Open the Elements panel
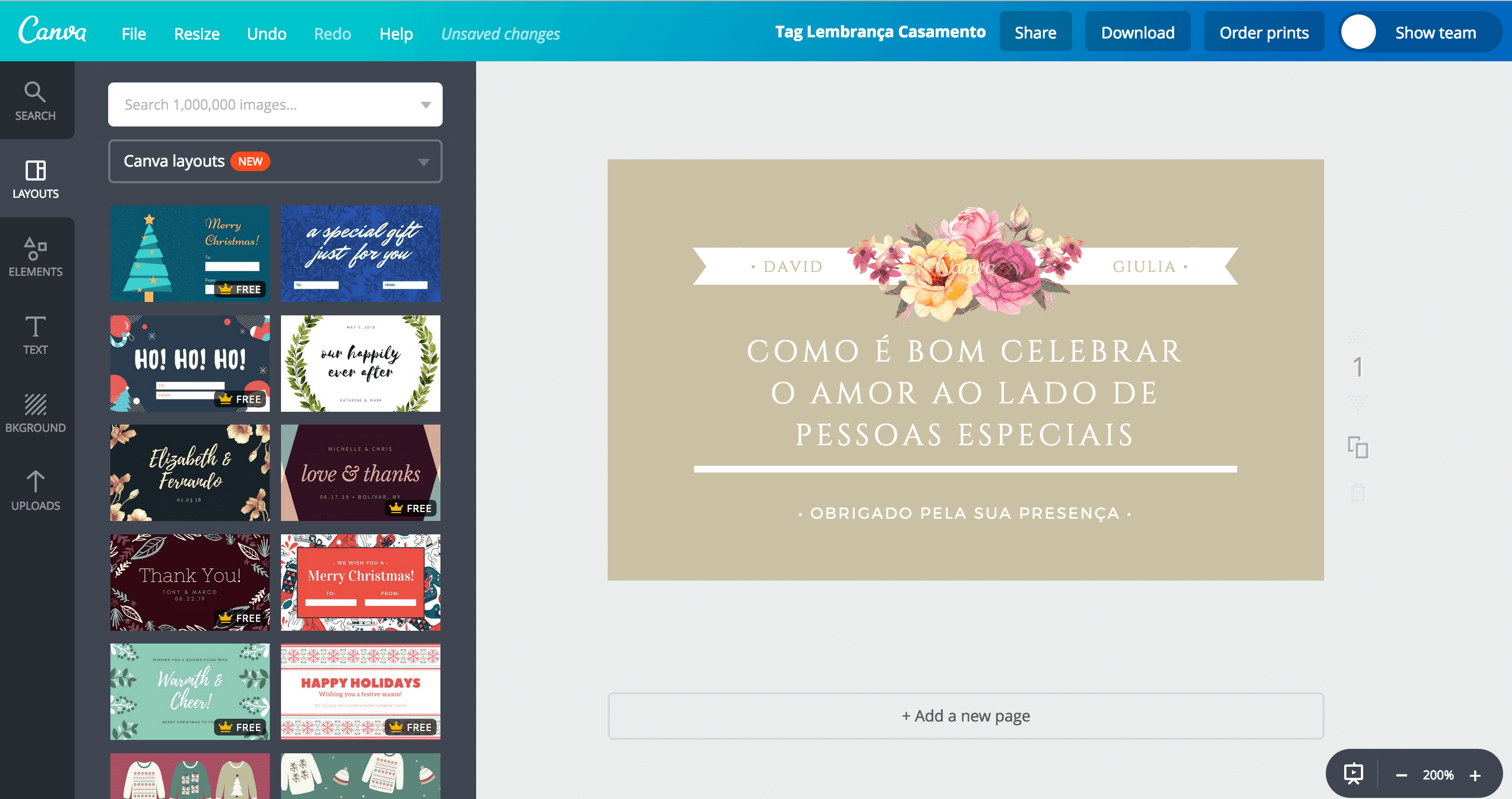This screenshot has width=1512, height=799. pos(35,257)
